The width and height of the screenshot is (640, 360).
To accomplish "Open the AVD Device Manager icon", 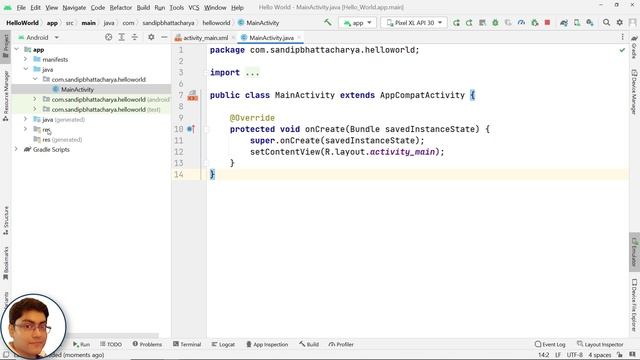I will pyautogui.click(x=577, y=23).
